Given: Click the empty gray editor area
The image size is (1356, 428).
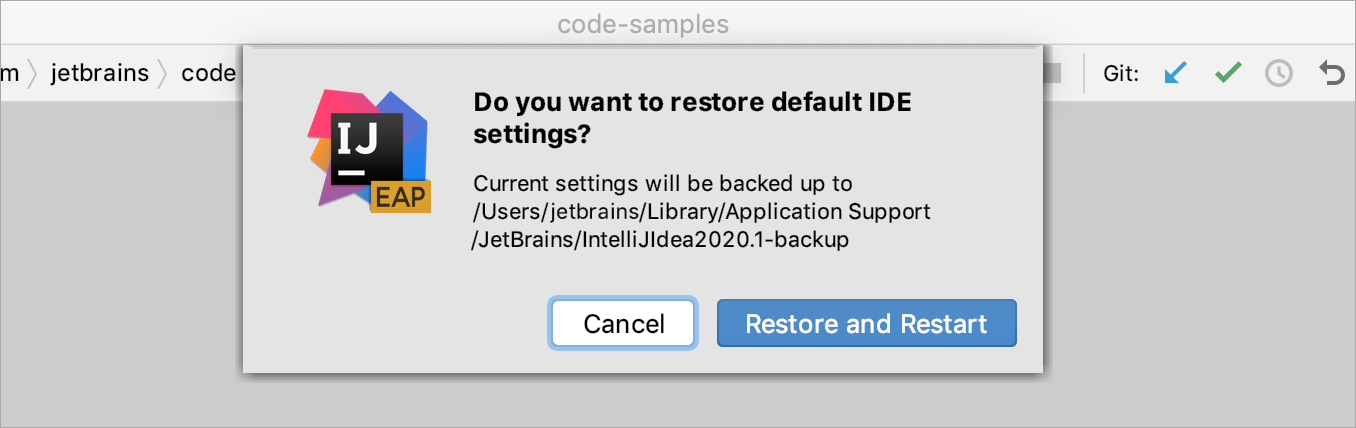Looking at the screenshot, I should 1198,260.
